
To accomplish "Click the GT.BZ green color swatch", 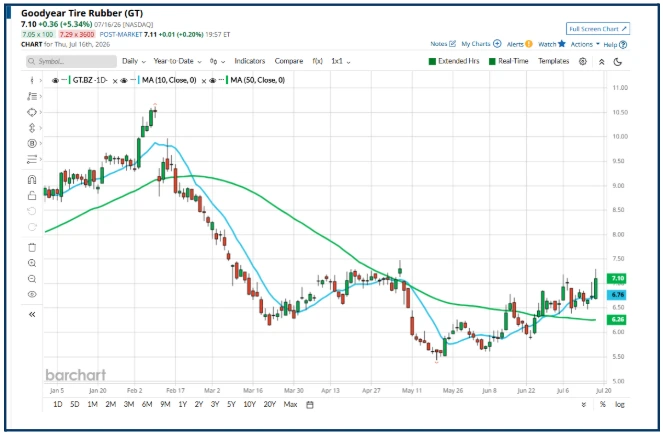I will [69, 80].
